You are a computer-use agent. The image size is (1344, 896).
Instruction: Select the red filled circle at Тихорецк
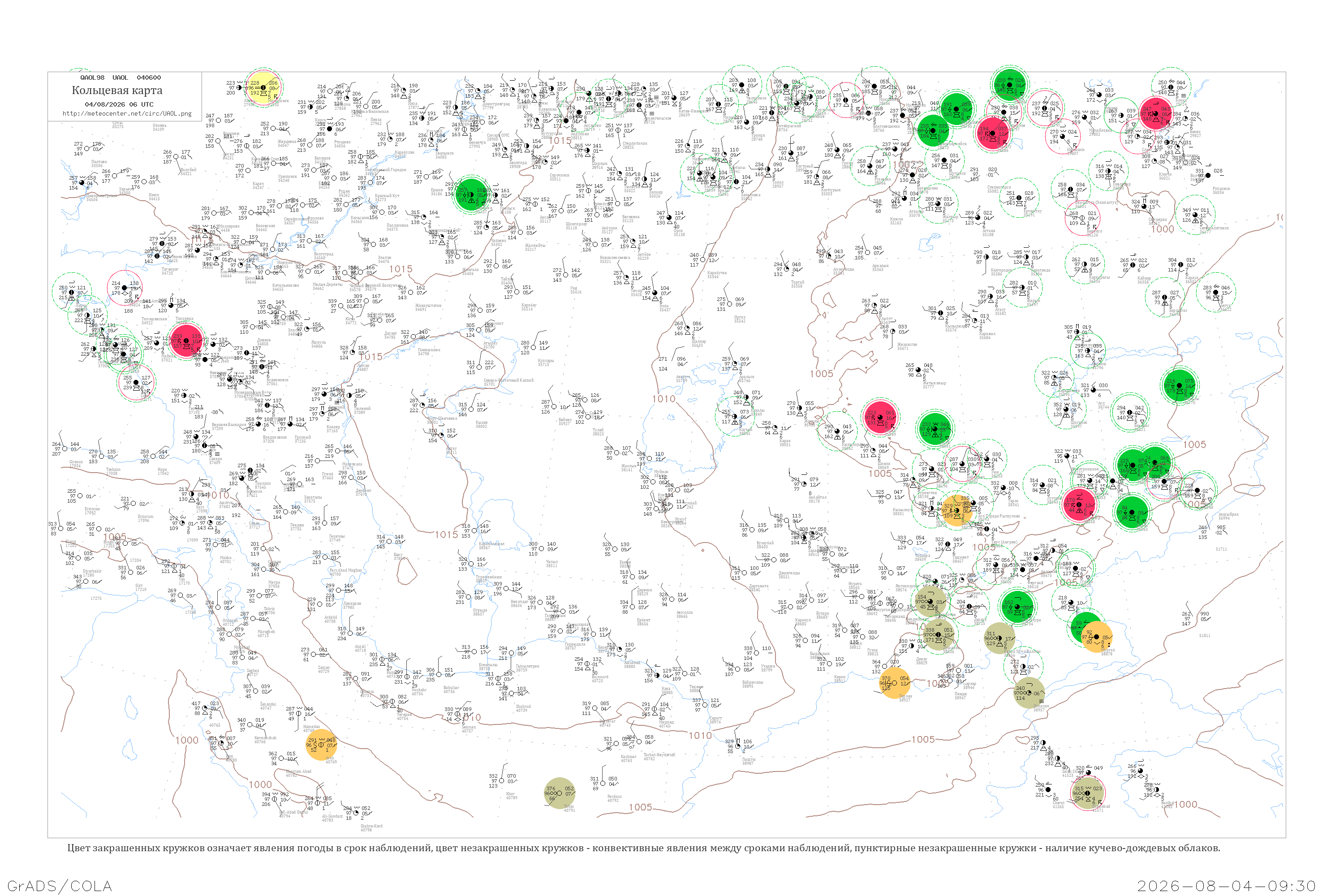186,341
